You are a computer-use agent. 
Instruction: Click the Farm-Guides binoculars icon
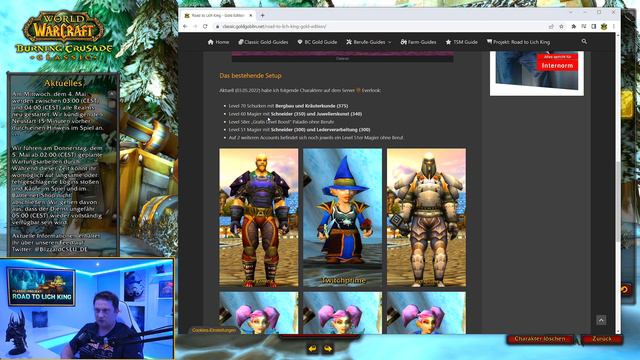(x=404, y=42)
